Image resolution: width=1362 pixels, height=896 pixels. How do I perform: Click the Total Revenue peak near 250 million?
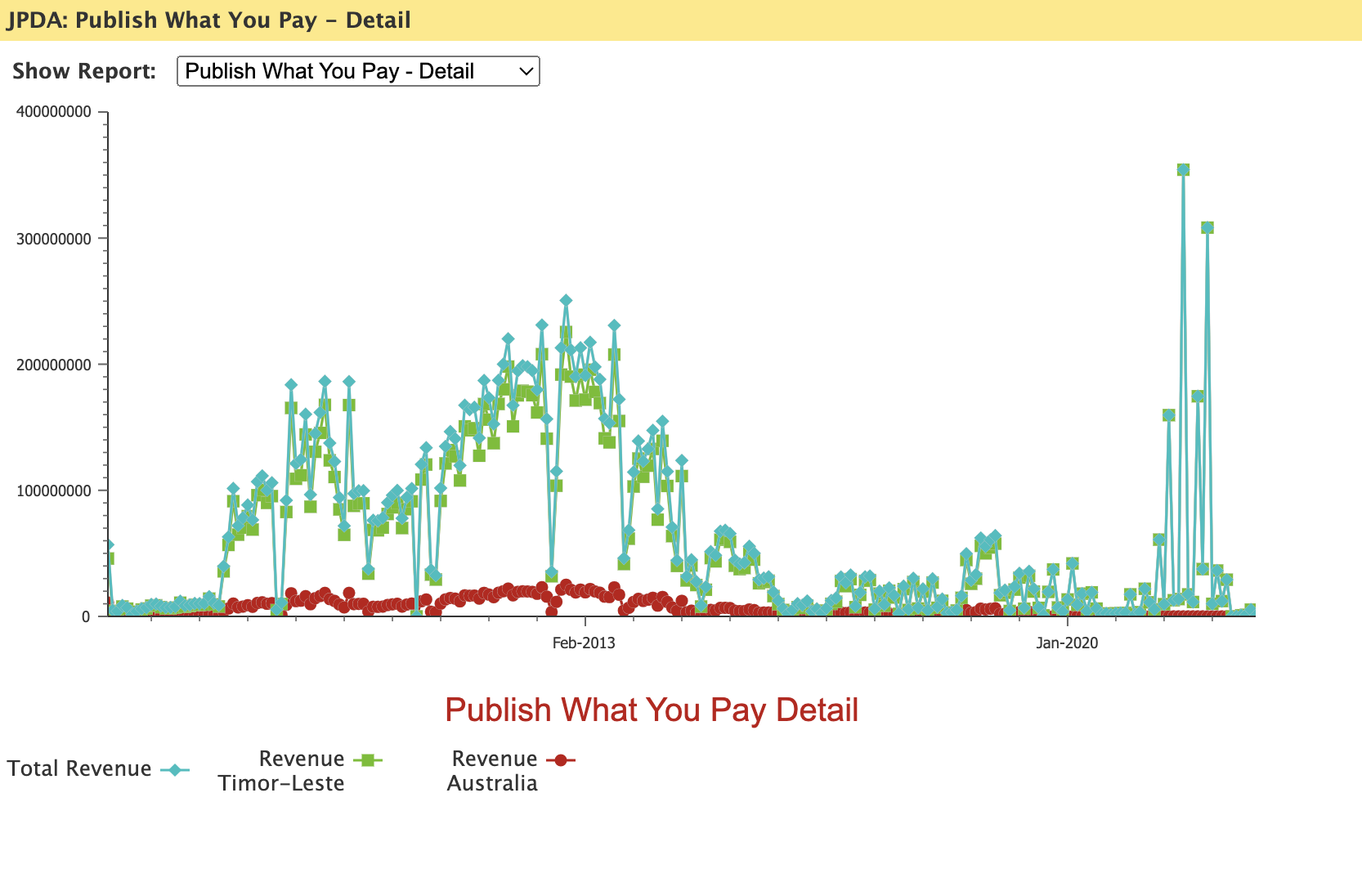tap(566, 301)
